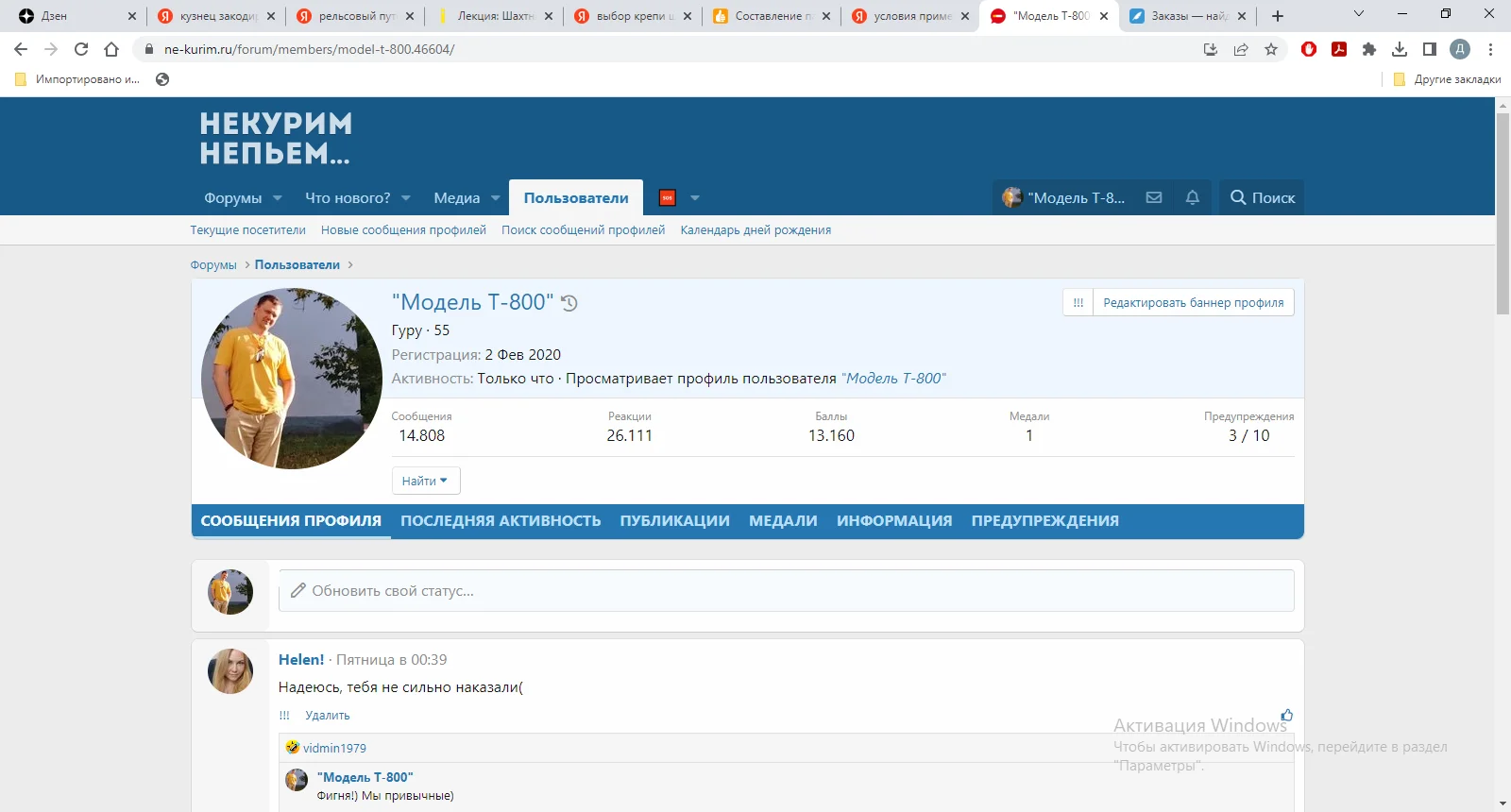Screen dimensions: 1511x812
Task: Open the vidmin1979 reaction user link
Action: point(334,748)
